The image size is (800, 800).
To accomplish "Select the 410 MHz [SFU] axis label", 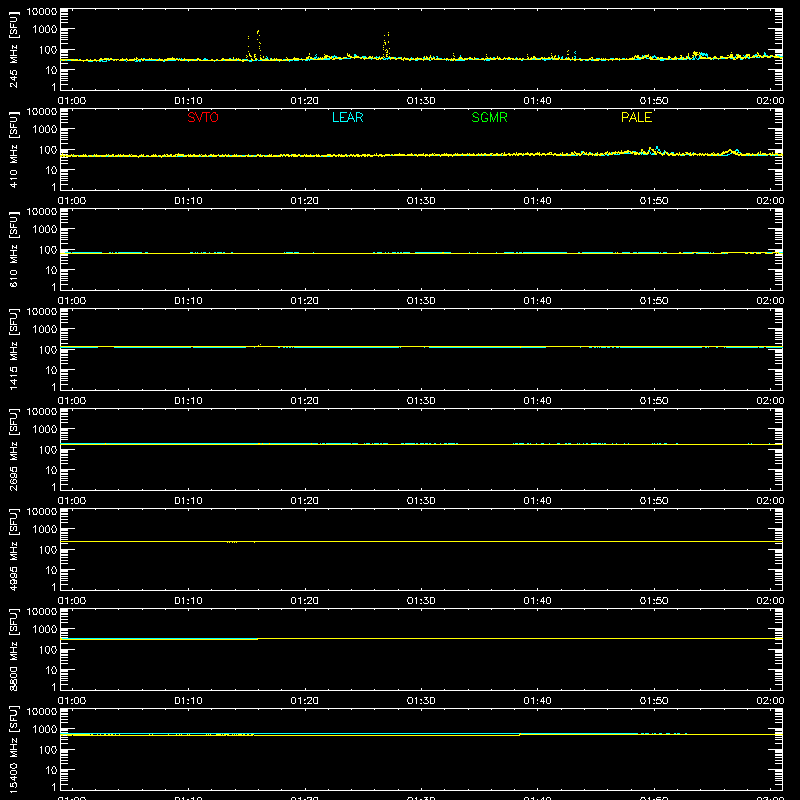I will pos(13,151).
